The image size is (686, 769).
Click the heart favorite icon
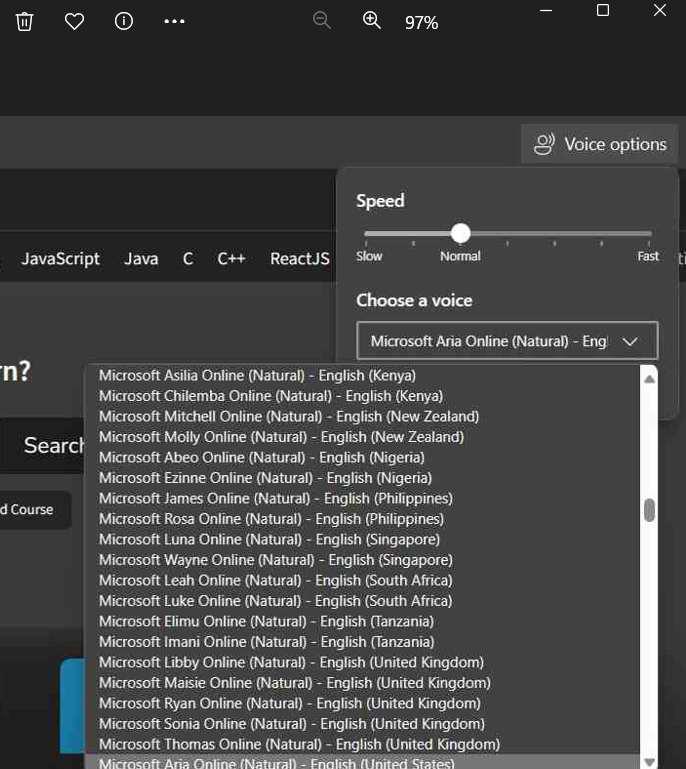click(x=74, y=21)
